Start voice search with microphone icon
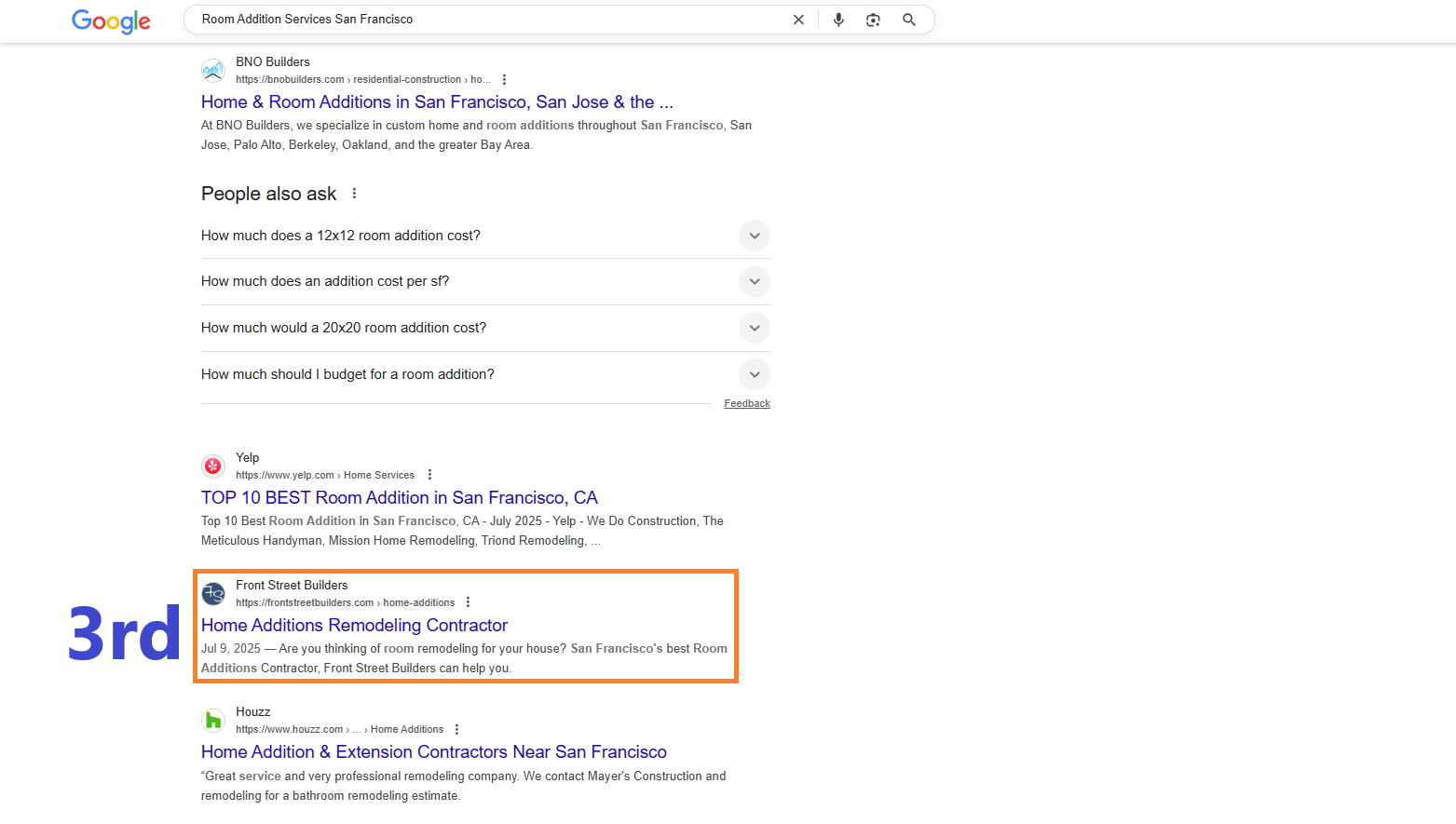 (x=838, y=20)
